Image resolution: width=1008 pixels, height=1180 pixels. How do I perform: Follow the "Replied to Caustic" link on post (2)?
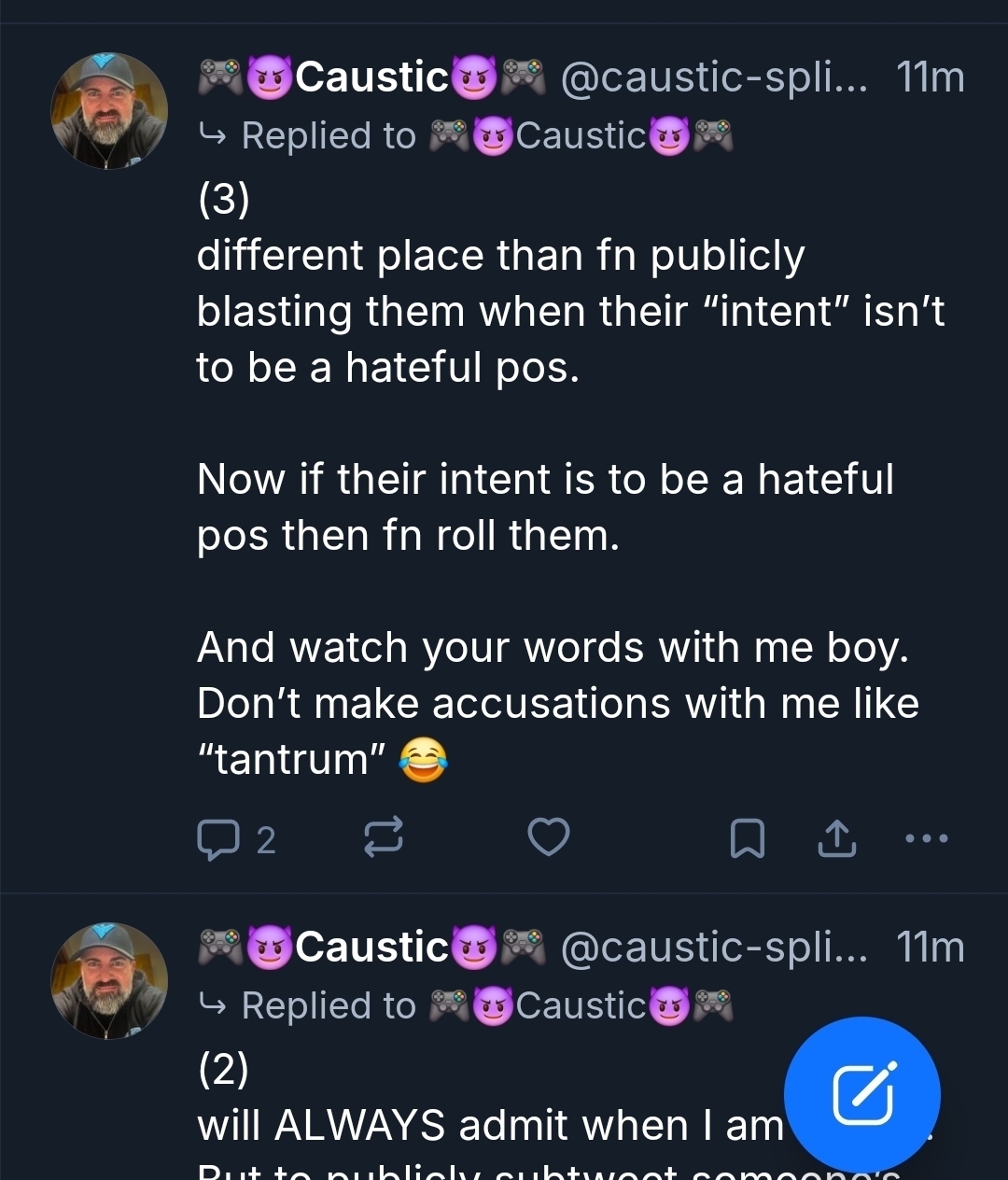(467, 1006)
